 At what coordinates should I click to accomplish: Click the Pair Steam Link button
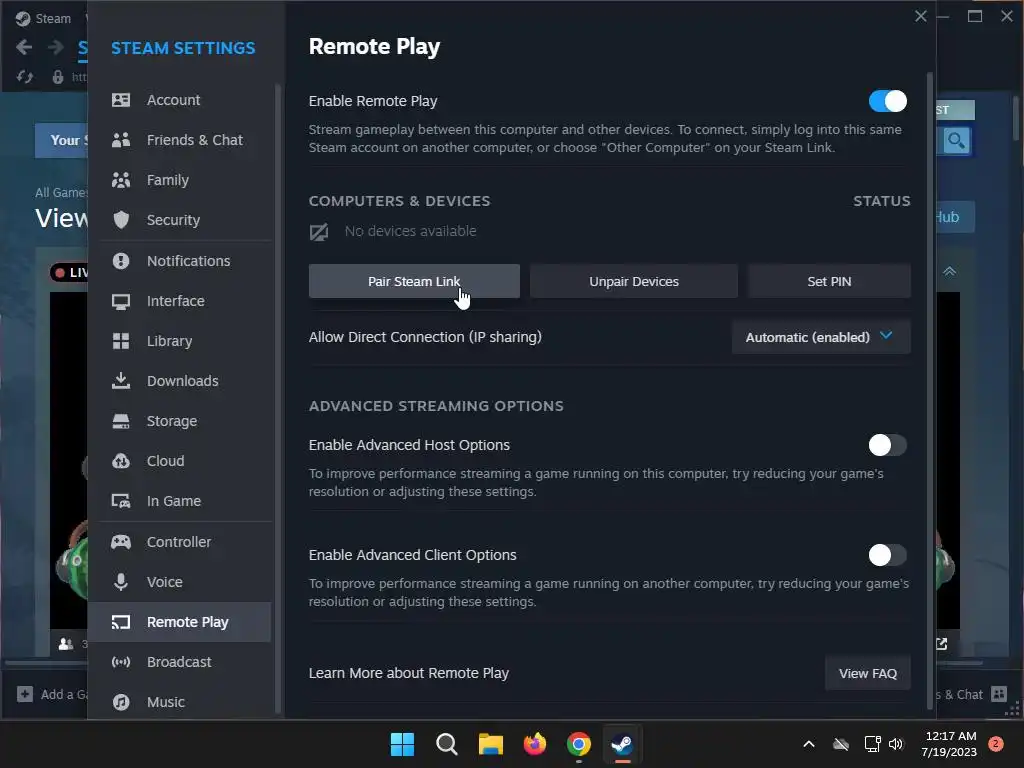(x=414, y=281)
